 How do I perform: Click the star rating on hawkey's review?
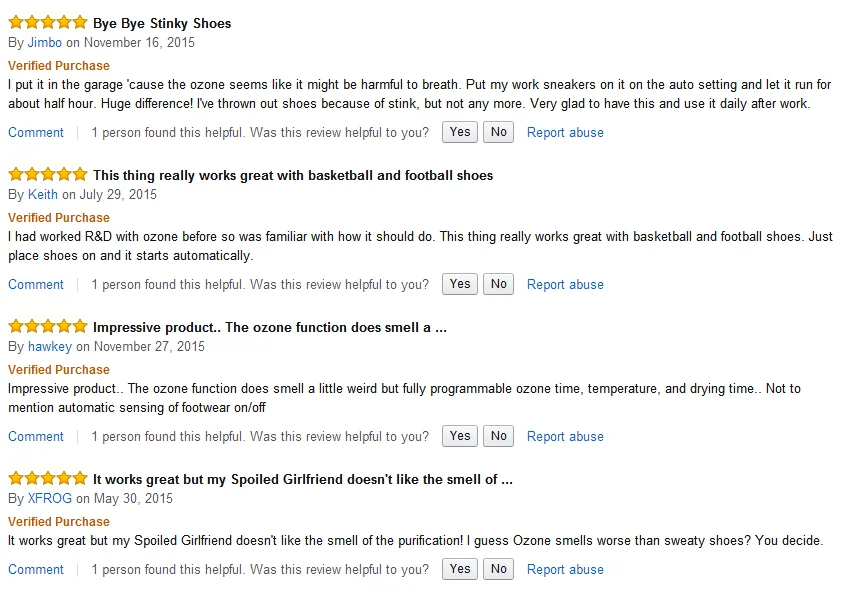47,327
